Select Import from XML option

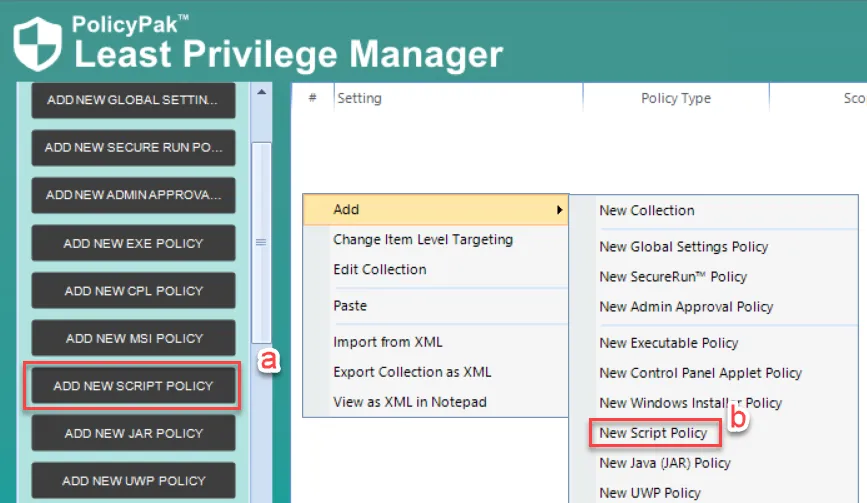point(385,342)
